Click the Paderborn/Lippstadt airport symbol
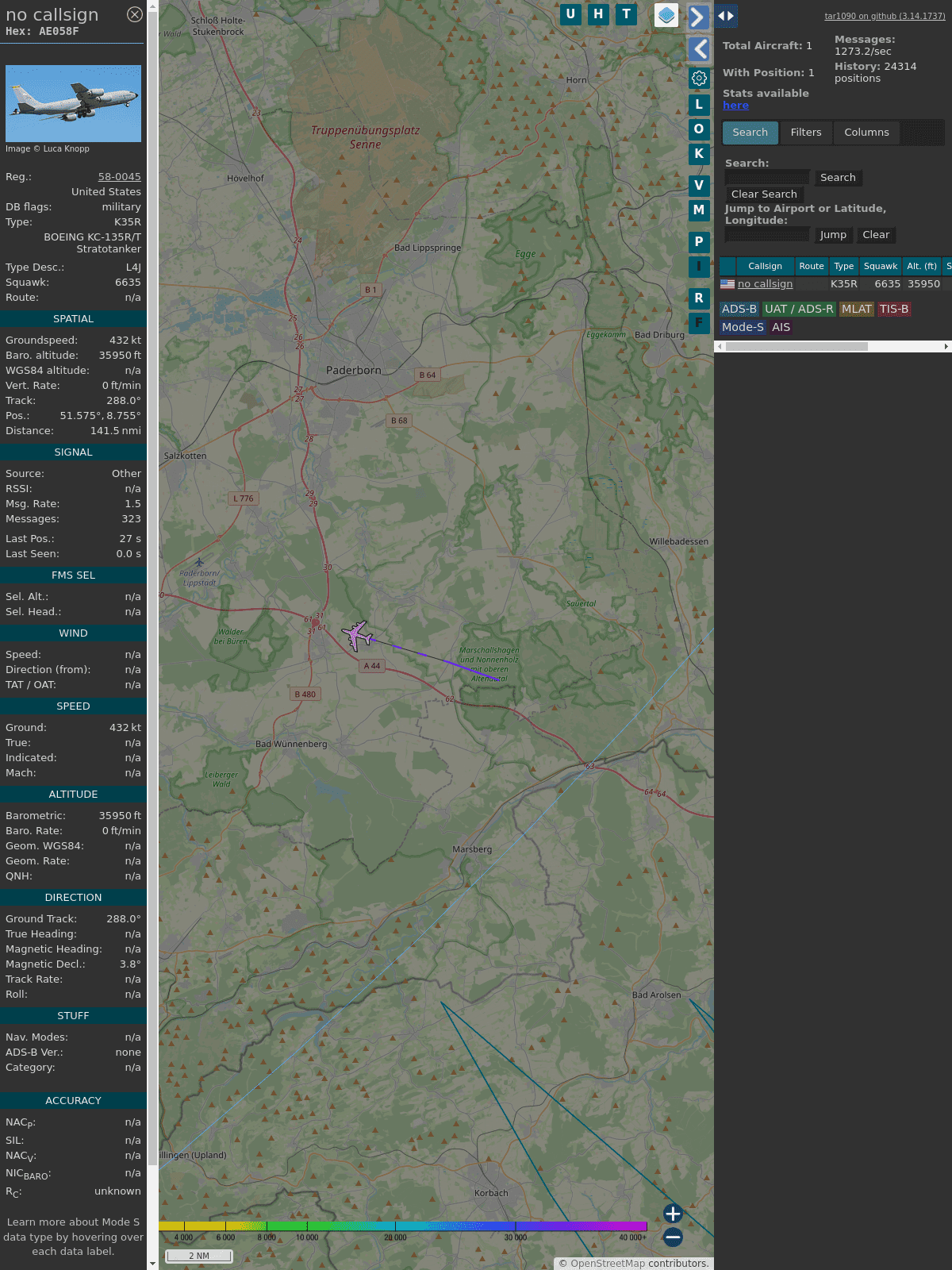952x1270 pixels. pos(199,562)
